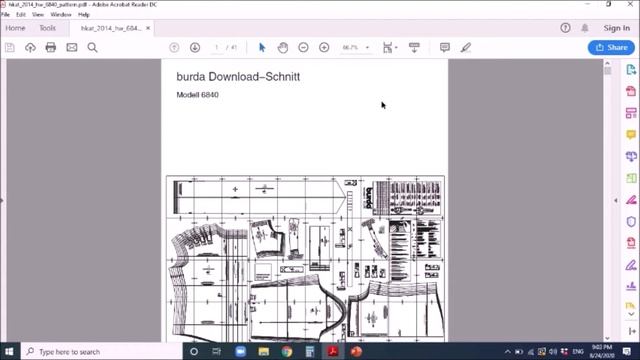
Task: Zoom in with the plus icon
Action: click(324, 47)
